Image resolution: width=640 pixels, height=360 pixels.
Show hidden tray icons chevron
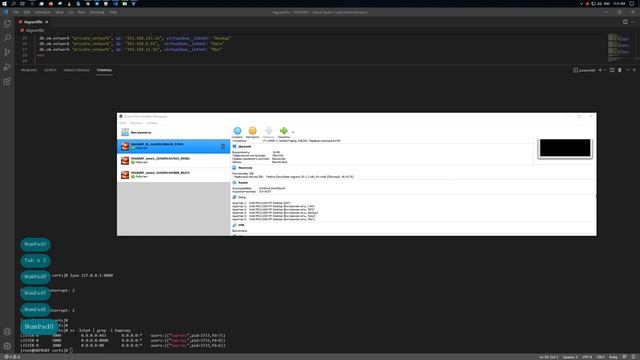tap(581, 3)
